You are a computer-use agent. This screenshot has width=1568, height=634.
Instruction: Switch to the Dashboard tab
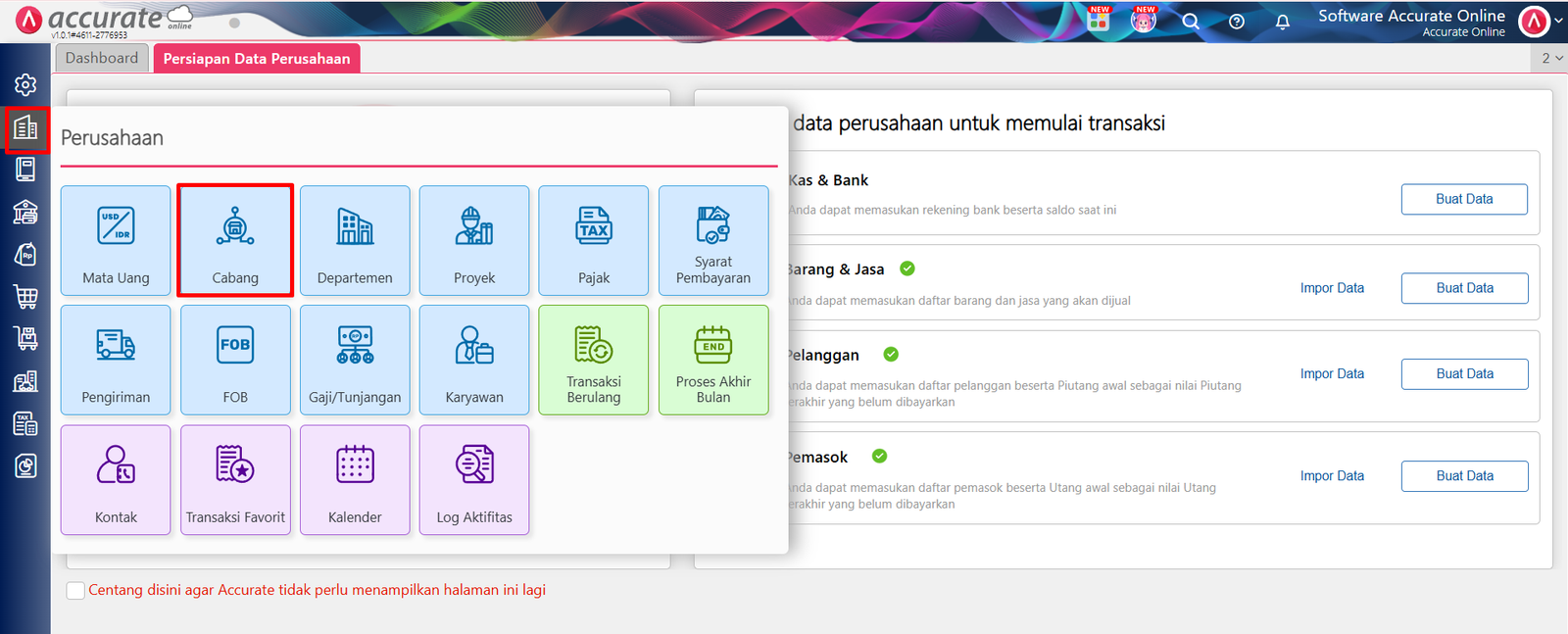click(102, 58)
